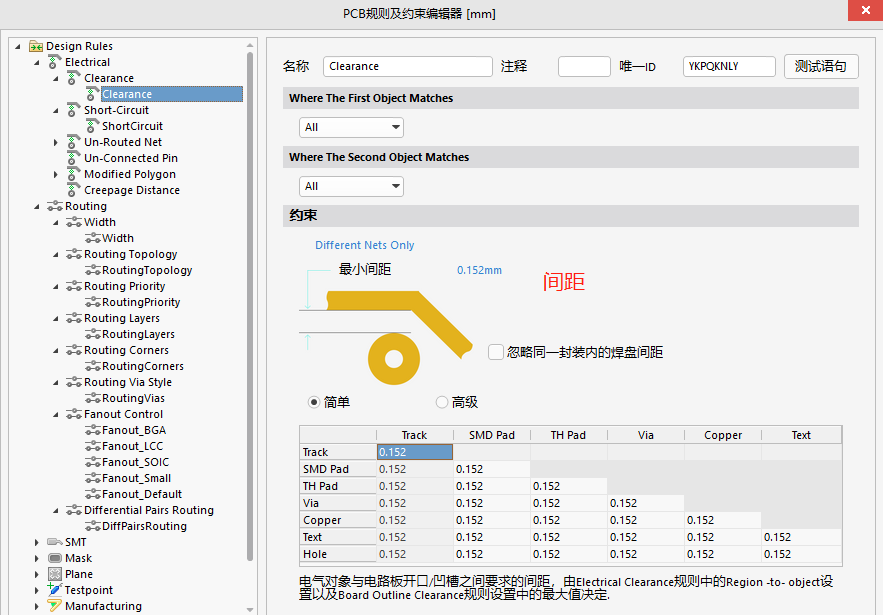Expand the SMT rules node
The image size is (883, 615).
pos(37,542)
